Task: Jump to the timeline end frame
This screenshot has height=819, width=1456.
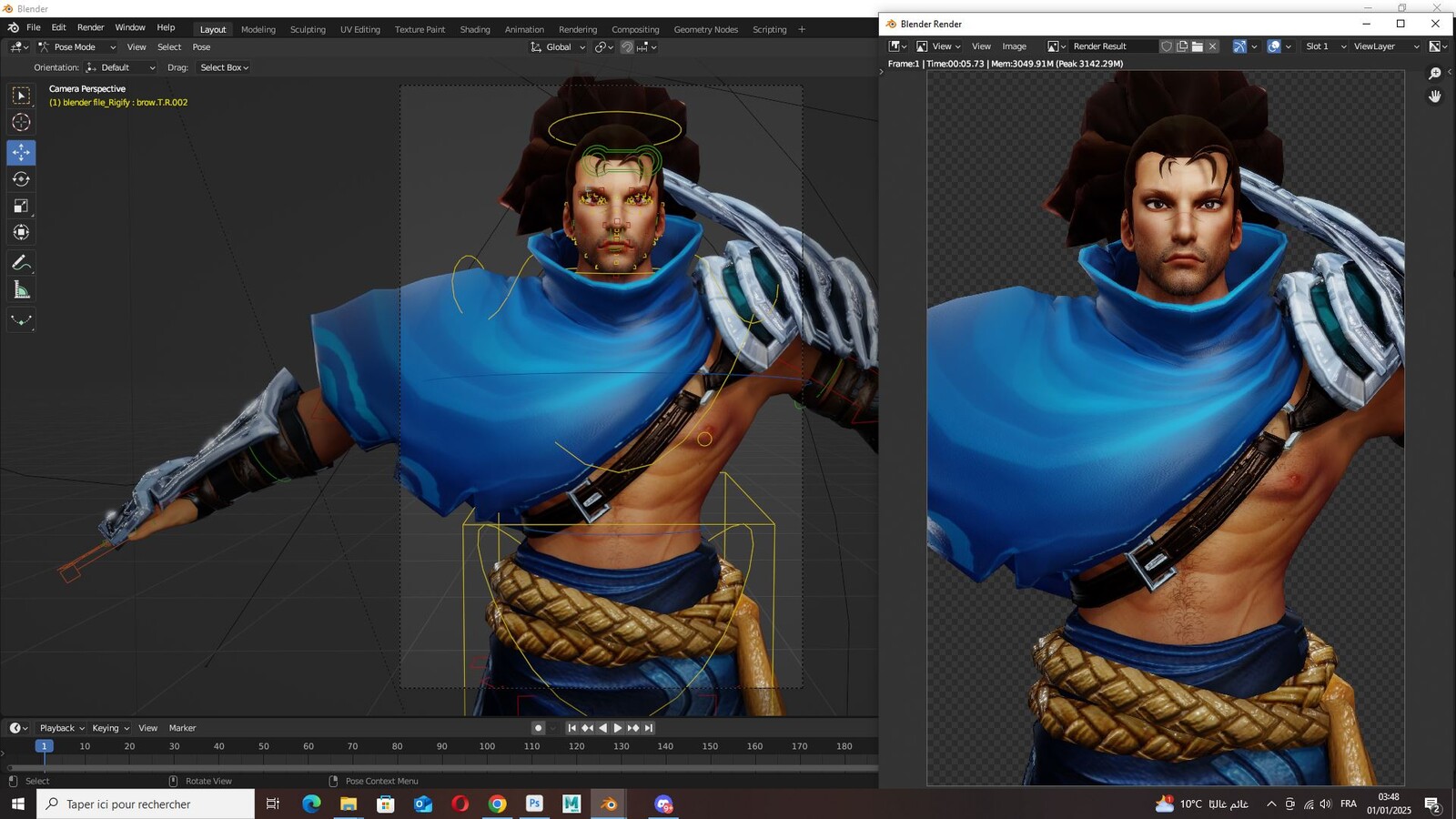Action: (649, 728)
